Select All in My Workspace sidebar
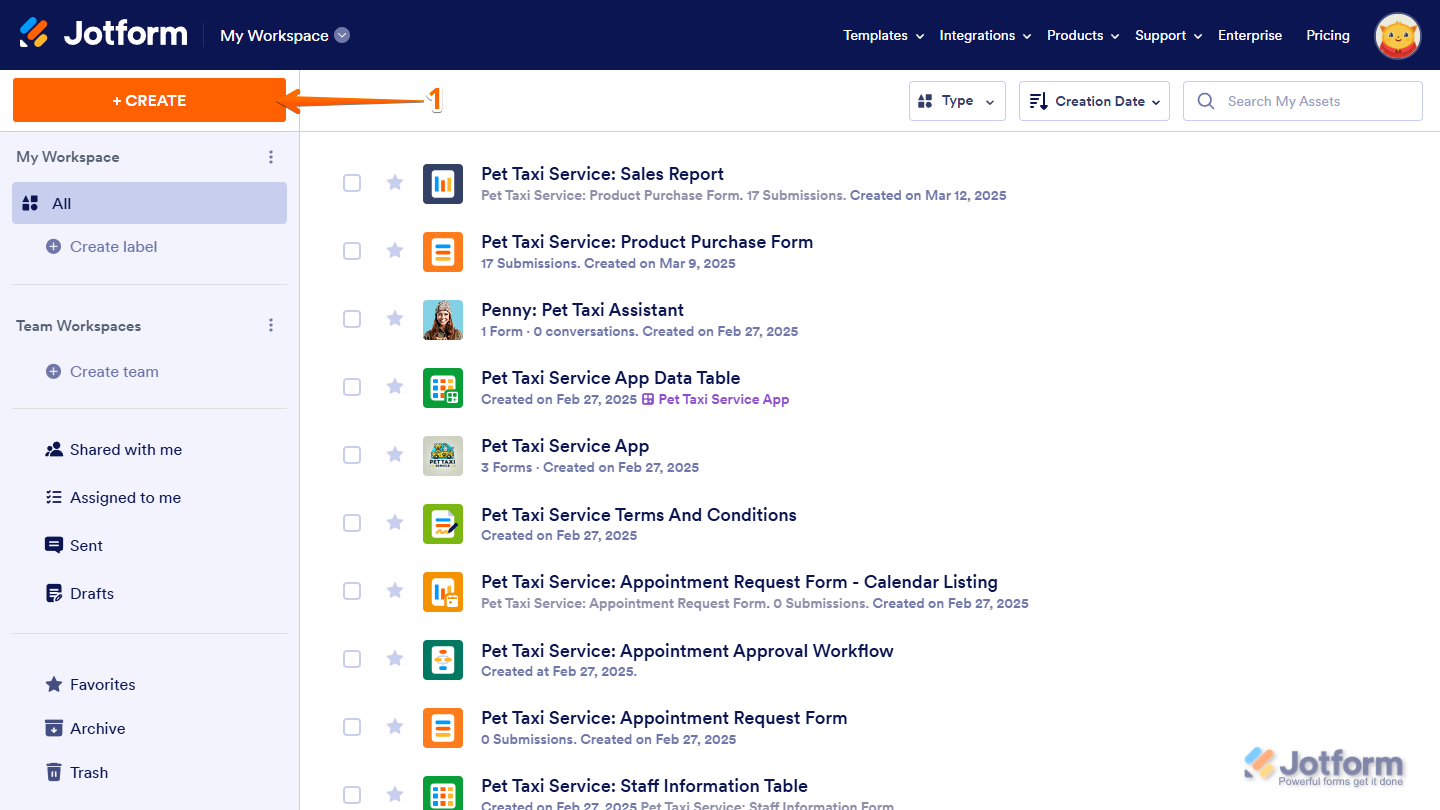This screenshot has height=810, width=1440. tap(150, 203)
